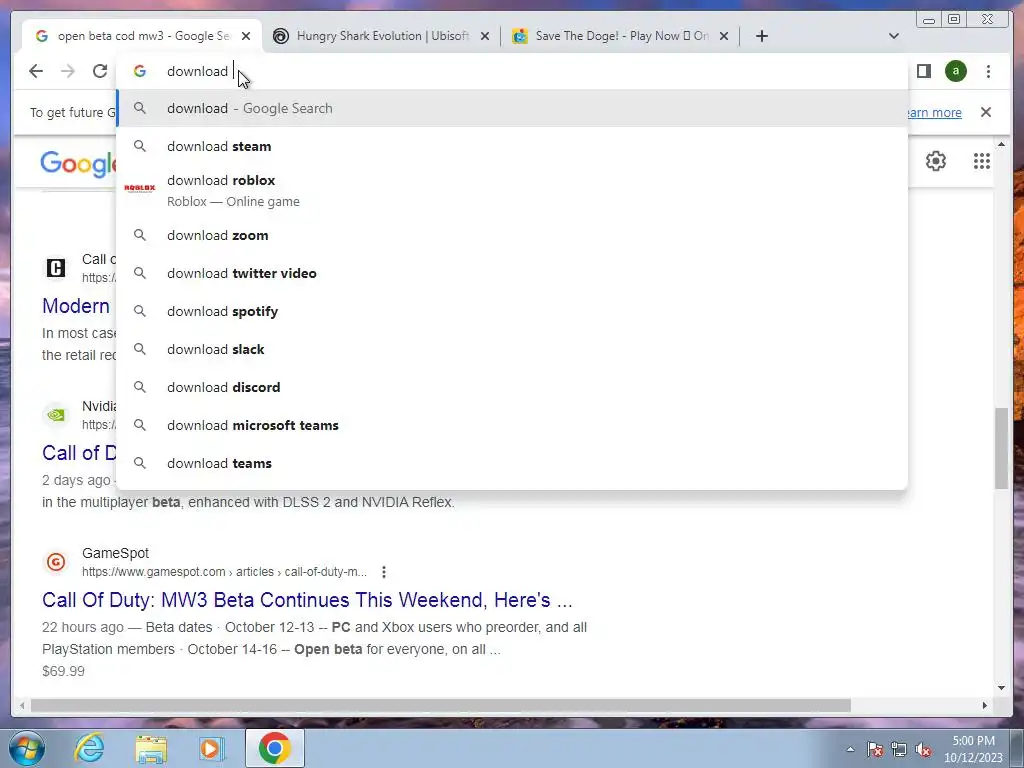Open Action Center flag icon
This screenshot has height=768, width=1024.
[x=875, y=749]
